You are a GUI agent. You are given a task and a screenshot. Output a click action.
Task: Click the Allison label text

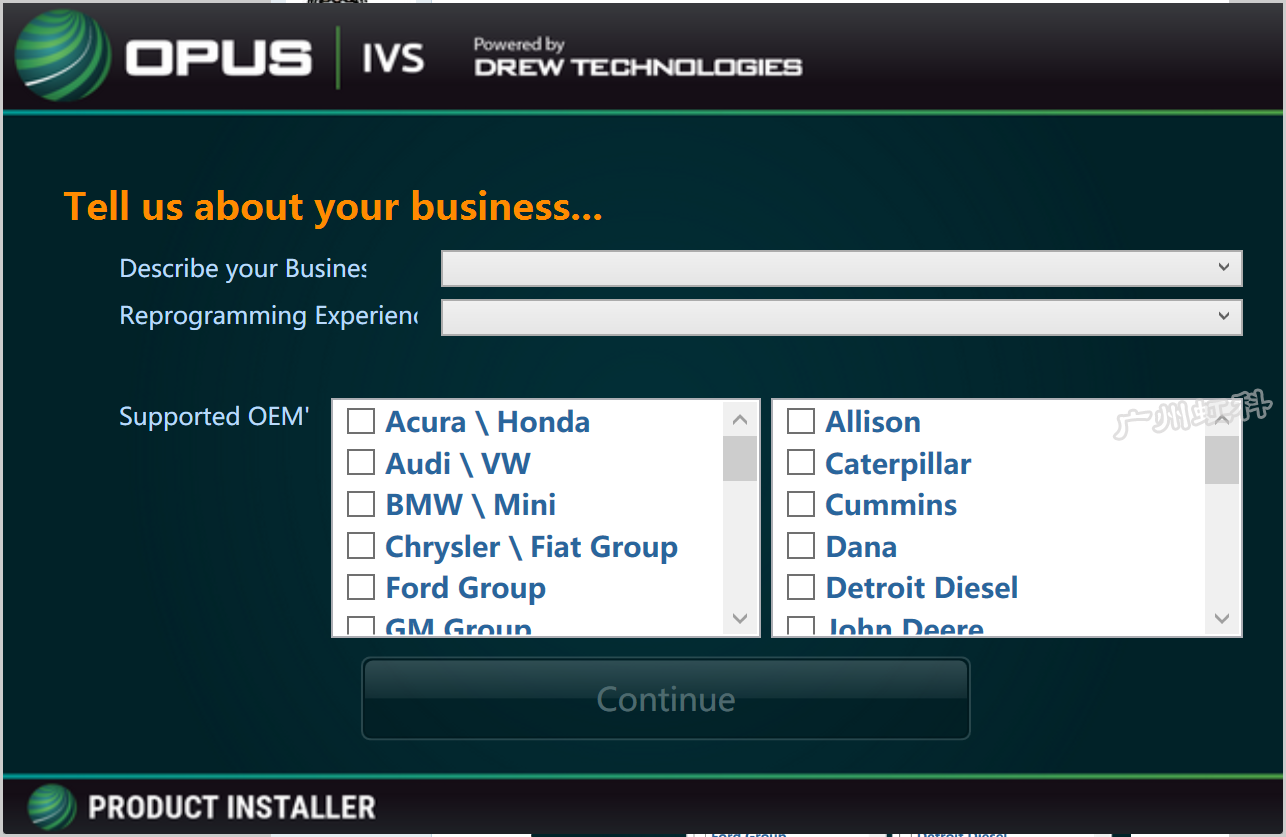coord(873,422)
